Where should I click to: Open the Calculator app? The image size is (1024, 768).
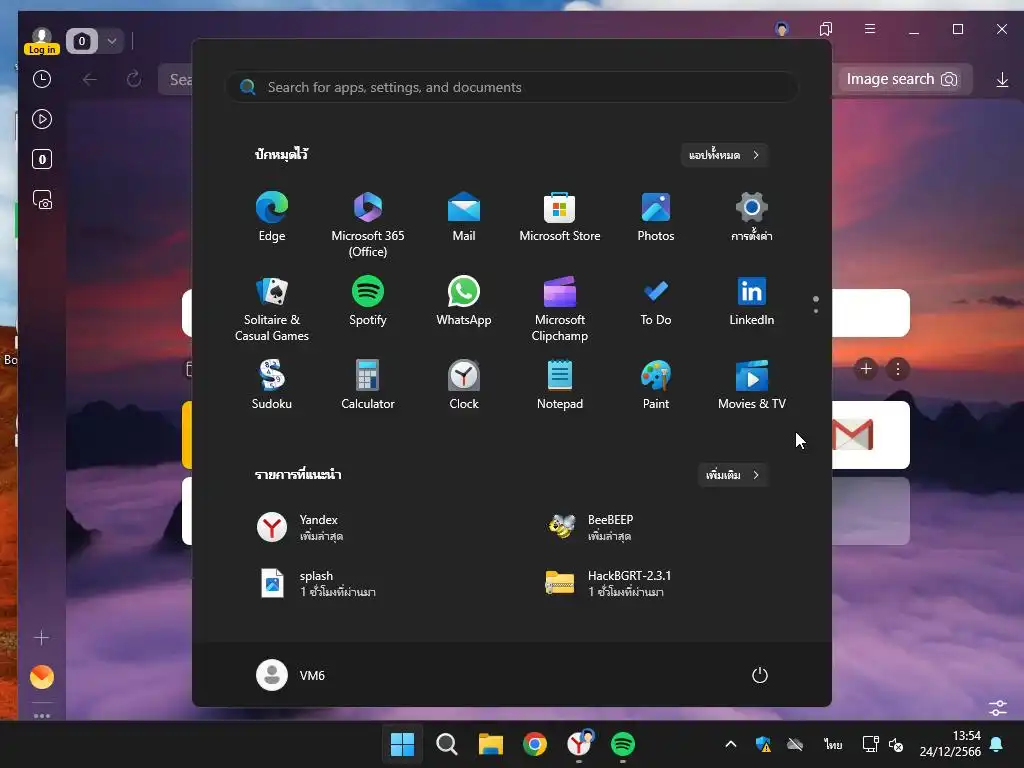[x=368, y=385]
